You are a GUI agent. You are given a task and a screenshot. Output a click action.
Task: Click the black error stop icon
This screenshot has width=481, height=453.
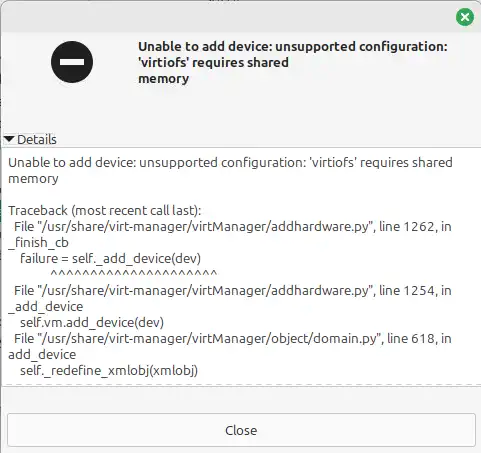72,62
